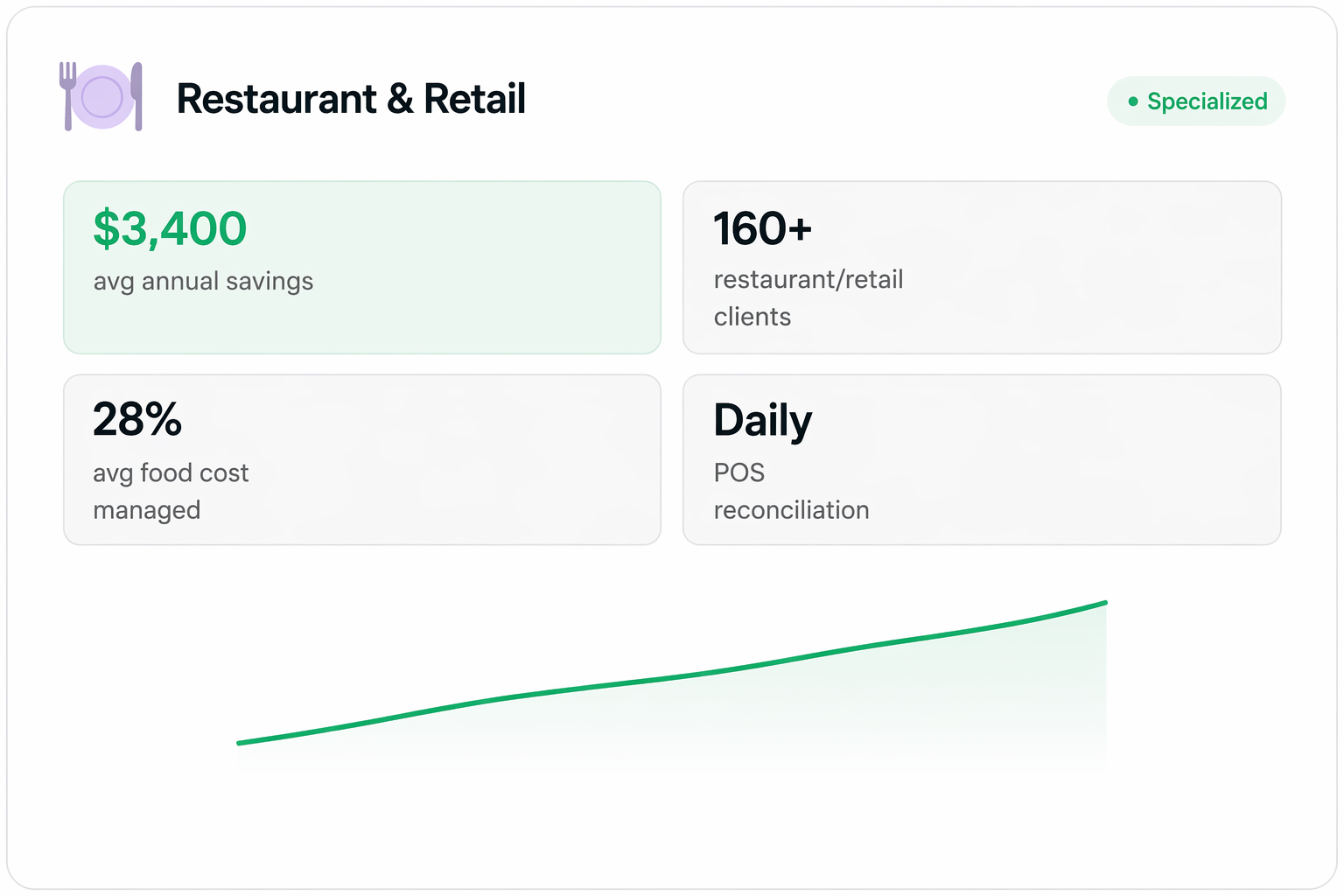Click the $3,400 savings figure
This screenshot has width=1344, height=896.
coord(170,228)
